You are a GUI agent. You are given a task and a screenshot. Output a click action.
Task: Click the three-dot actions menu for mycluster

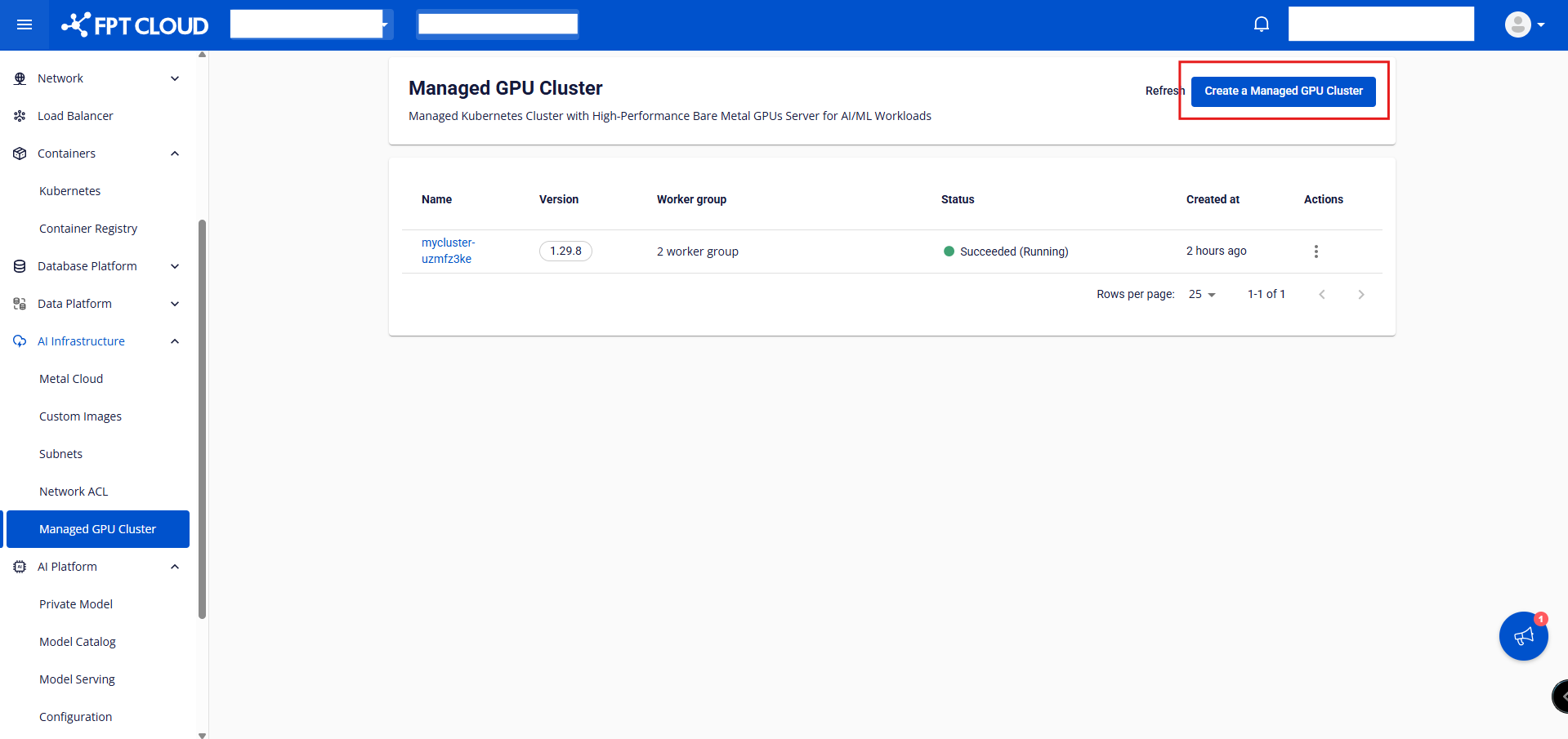pos(1316,252)
